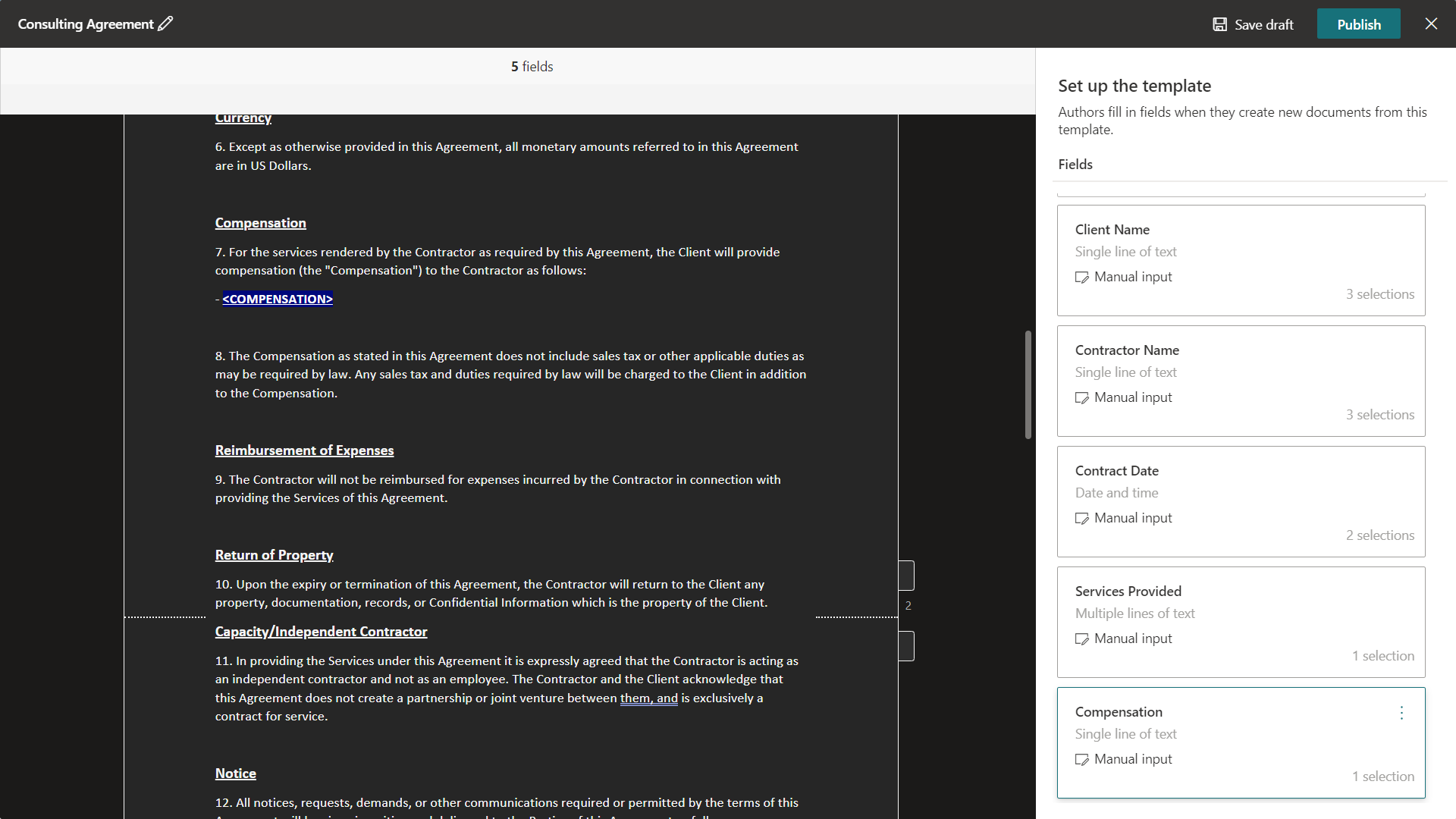This screenshot has height=819, width=1456.
Task: Publish the template
Action: (1358, 24)
